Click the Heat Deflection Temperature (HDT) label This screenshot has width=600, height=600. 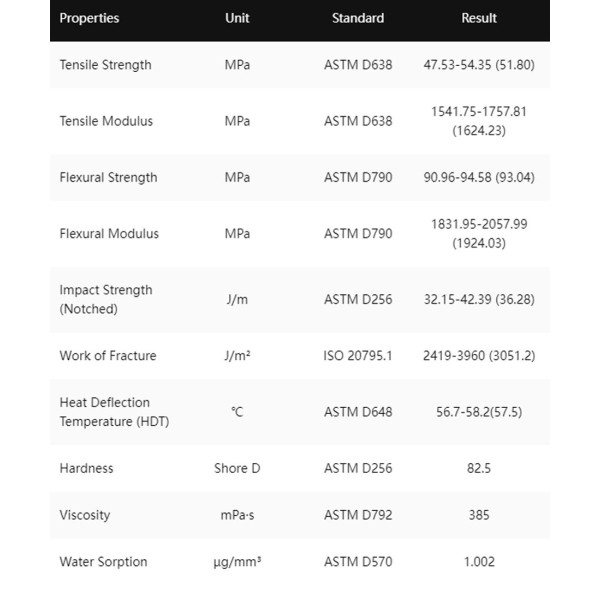(x=114, y=411)
